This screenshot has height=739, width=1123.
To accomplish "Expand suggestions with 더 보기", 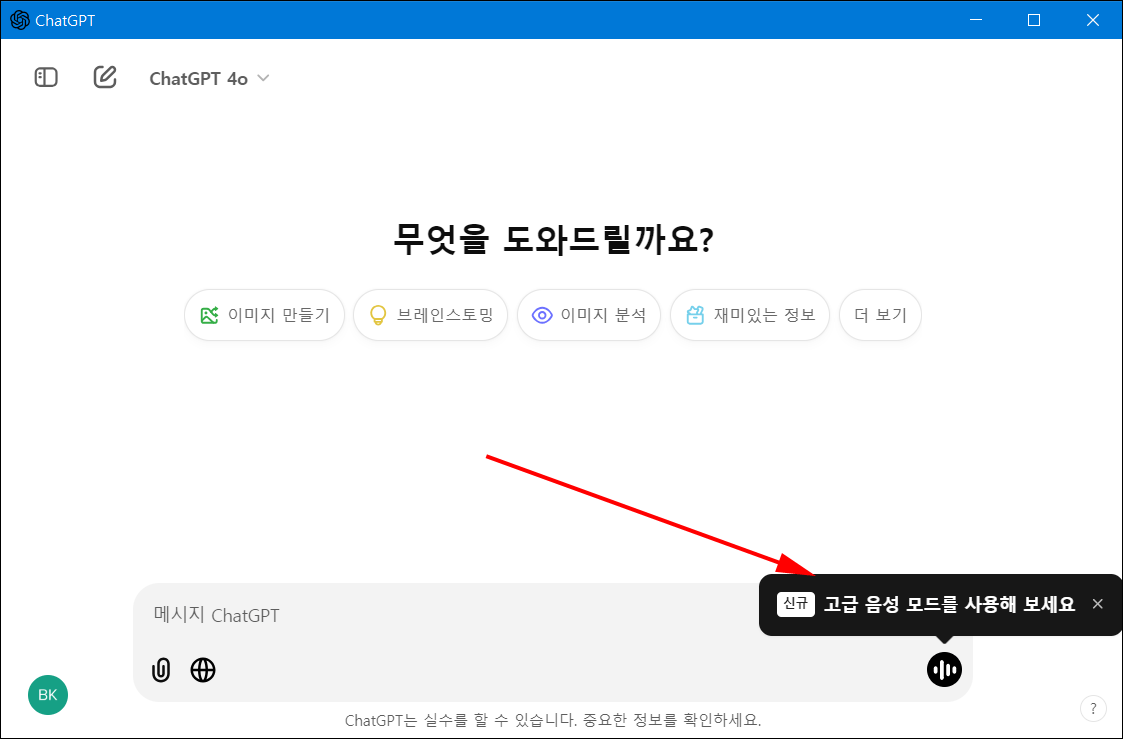I will (x=880, y=315).
